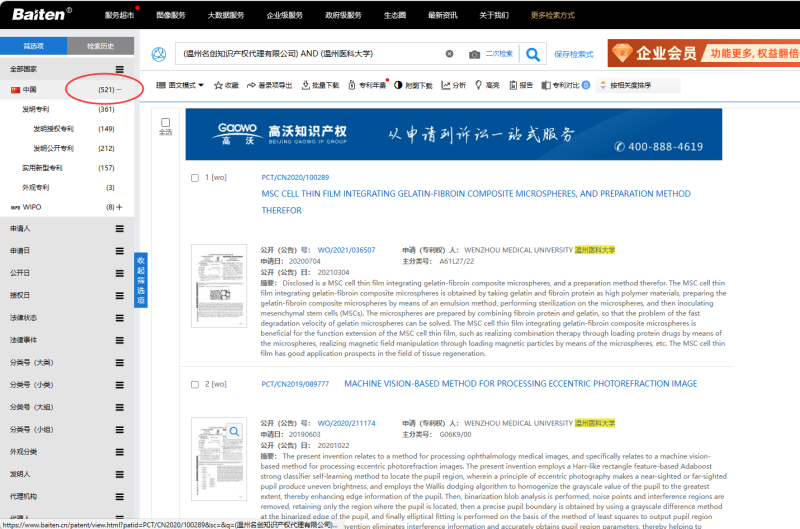Open 政府级服务 in top navigation

(343, 15)
